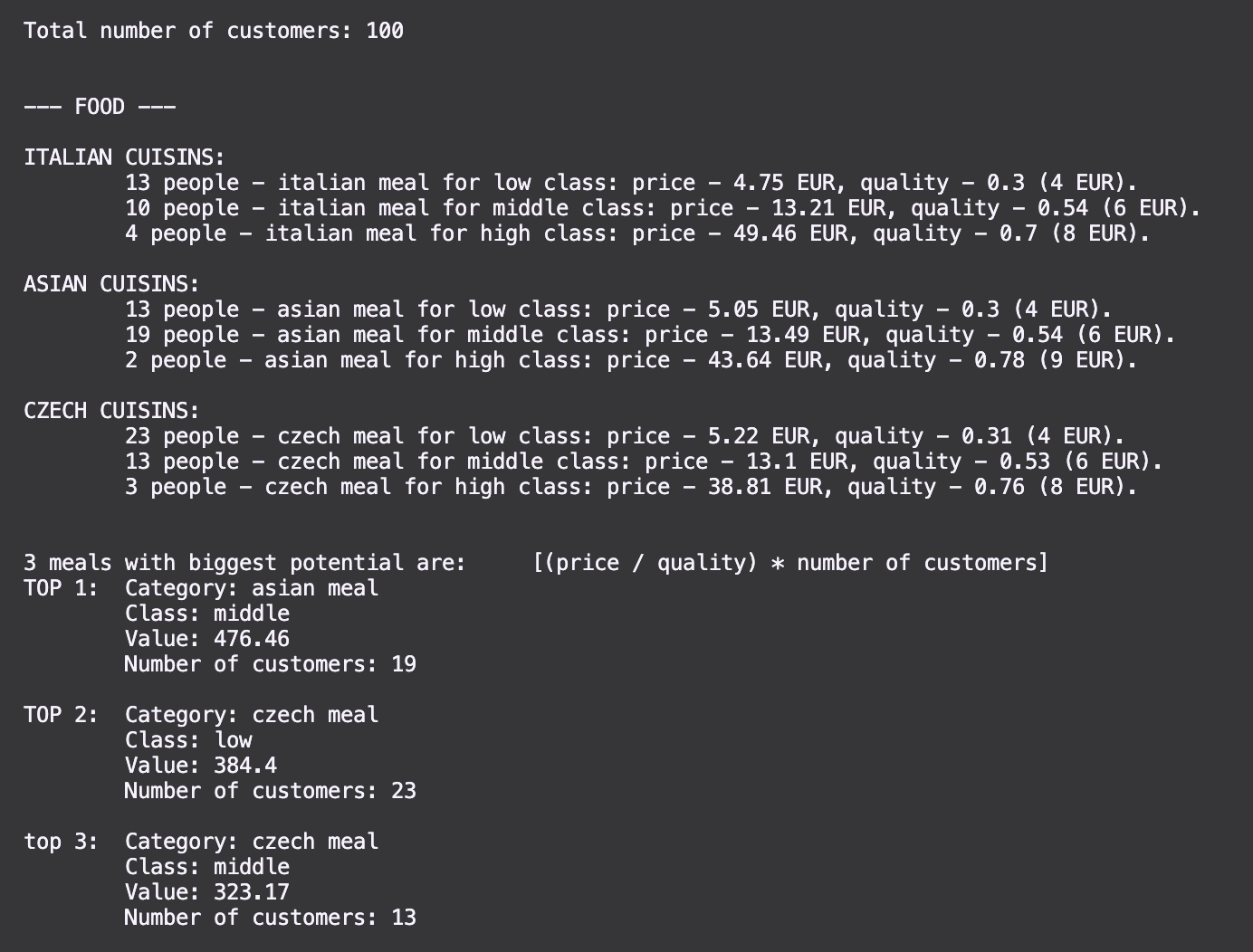Click the "ASIAN CUISINS:" heading
Image resolution: width=1253 pixels, height=952 pixels.
click(x=111, y=284)
